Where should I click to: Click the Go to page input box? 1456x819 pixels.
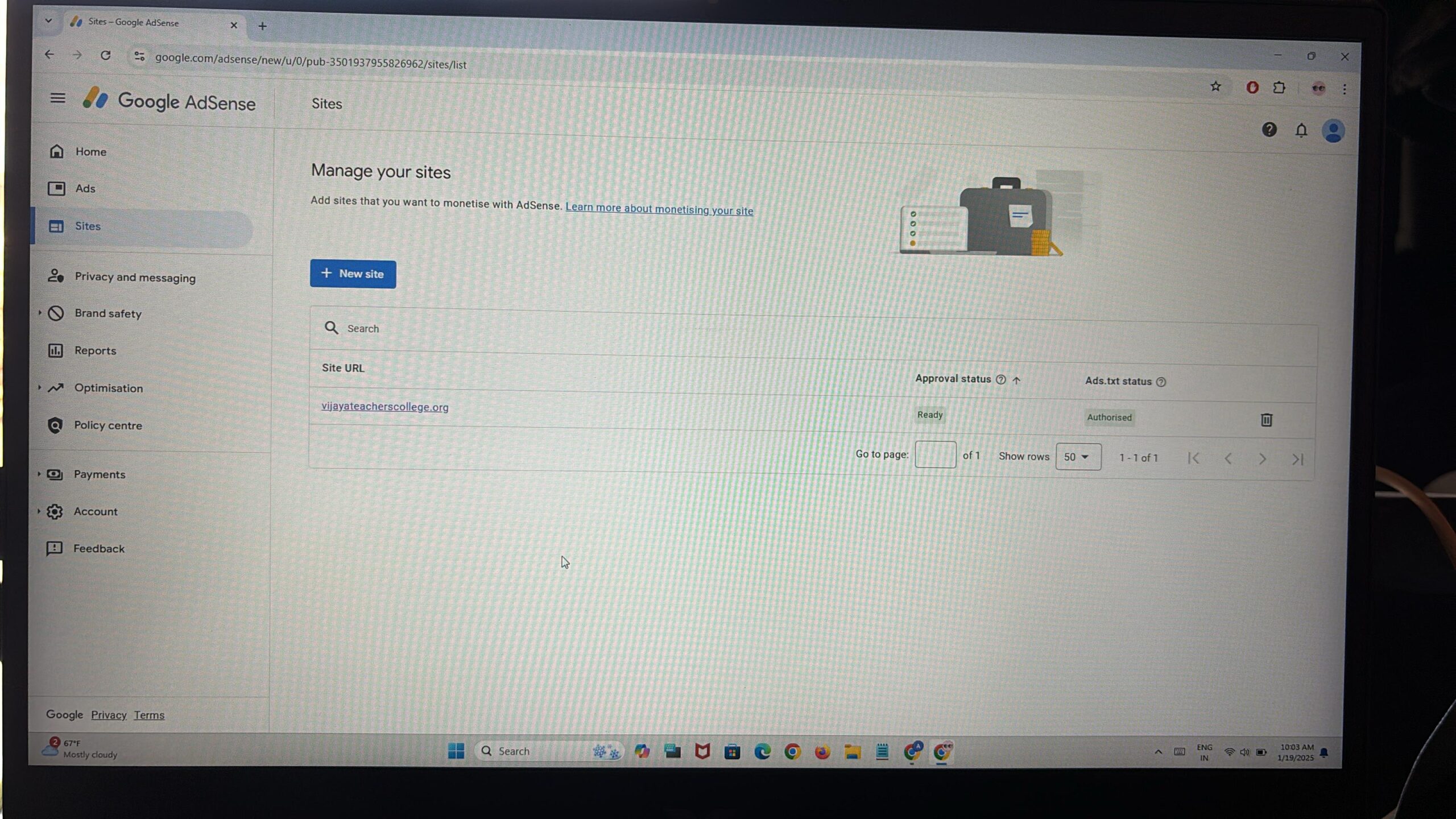(935, 454)
